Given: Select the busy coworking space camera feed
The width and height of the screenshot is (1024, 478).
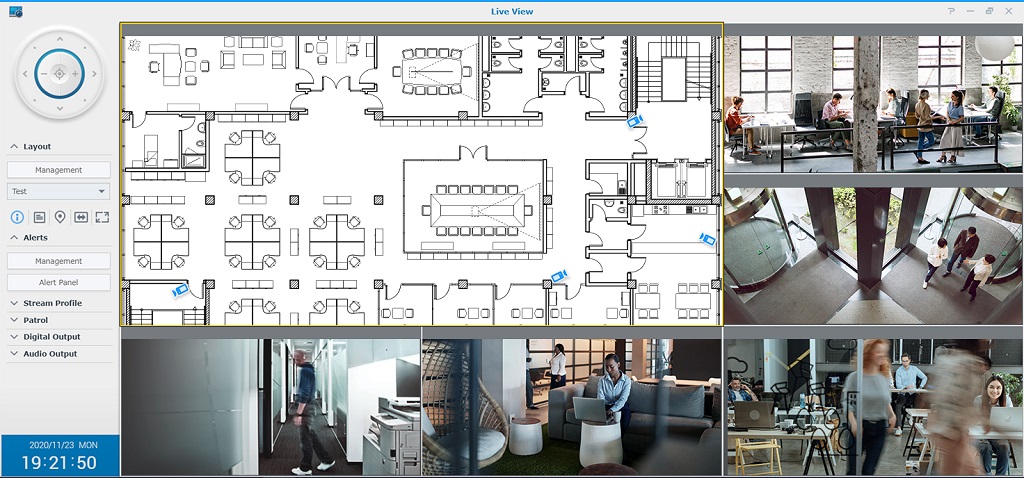Looking at the screenshot, I should 874,402.
